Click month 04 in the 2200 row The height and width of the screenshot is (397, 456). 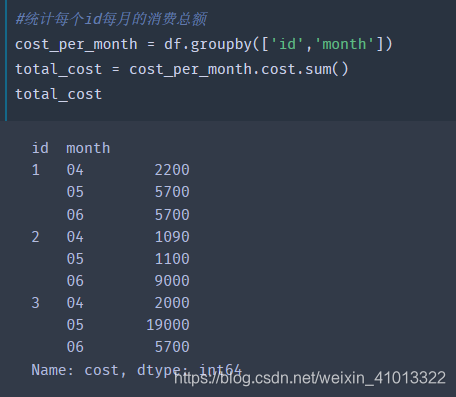[75, 170]
